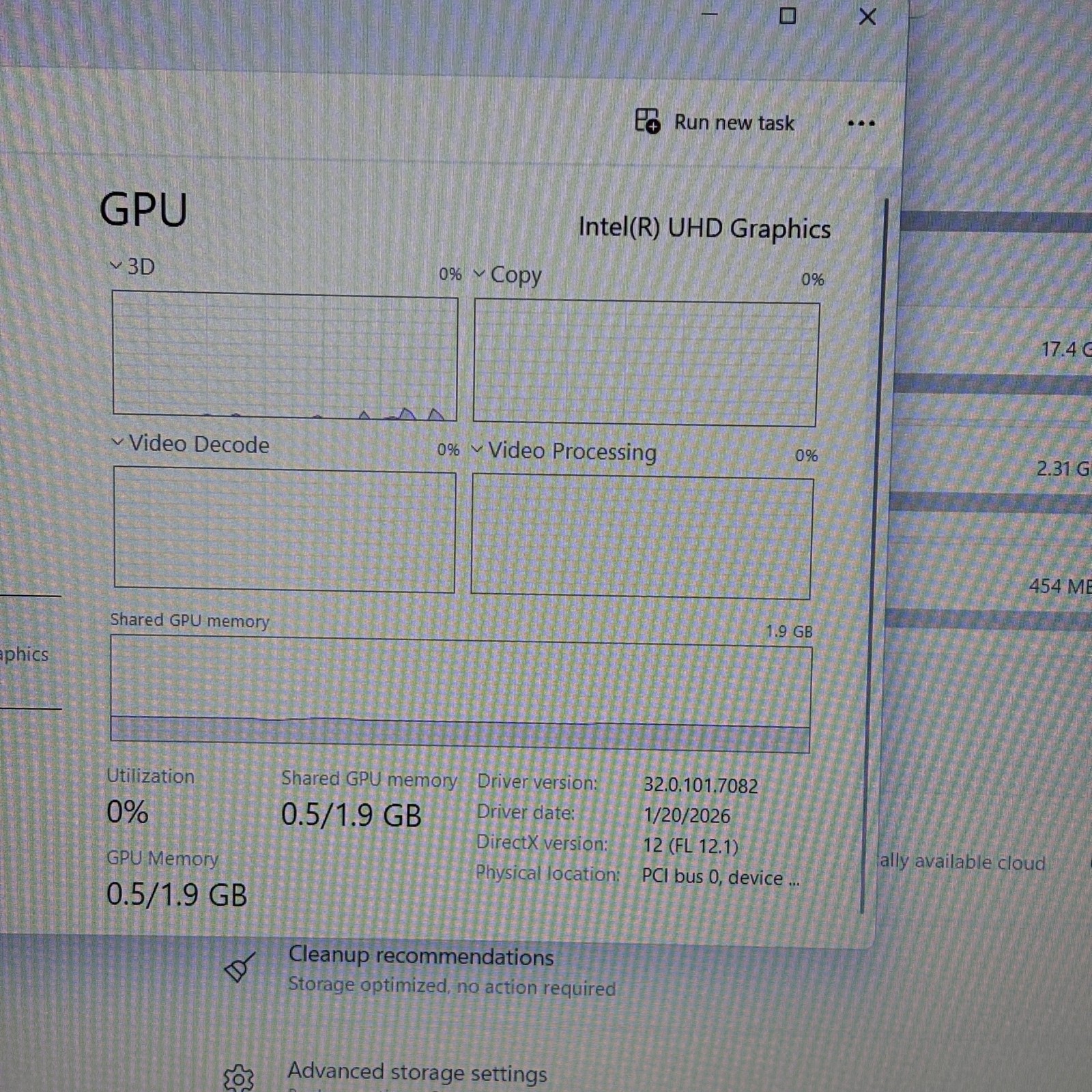1092x1092 pixels.
Task: Open the Video Processing engine dropdown
Action: (477, 449)
